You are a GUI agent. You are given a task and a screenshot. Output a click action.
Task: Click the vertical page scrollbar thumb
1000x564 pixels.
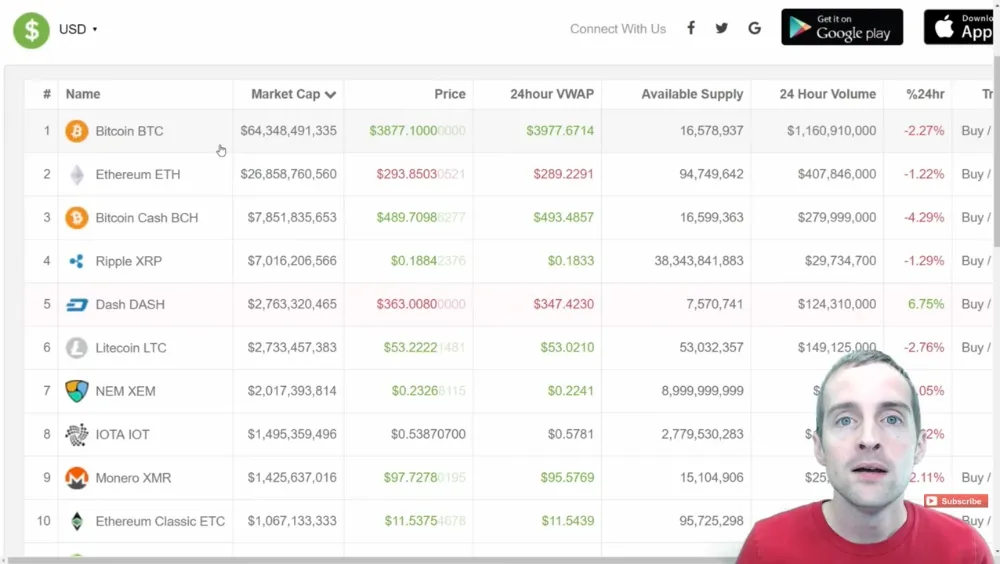click(x=996, y=150)
